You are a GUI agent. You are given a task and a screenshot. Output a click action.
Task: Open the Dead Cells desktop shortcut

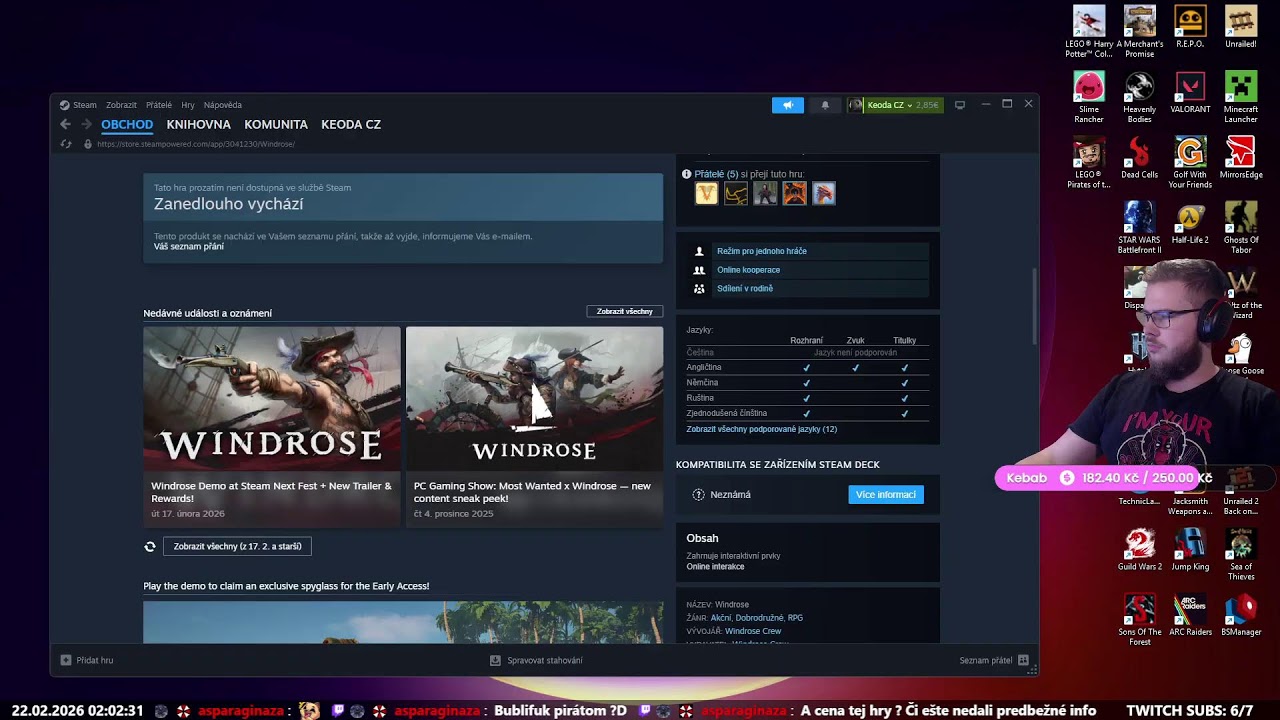(x=1140, y=158)
